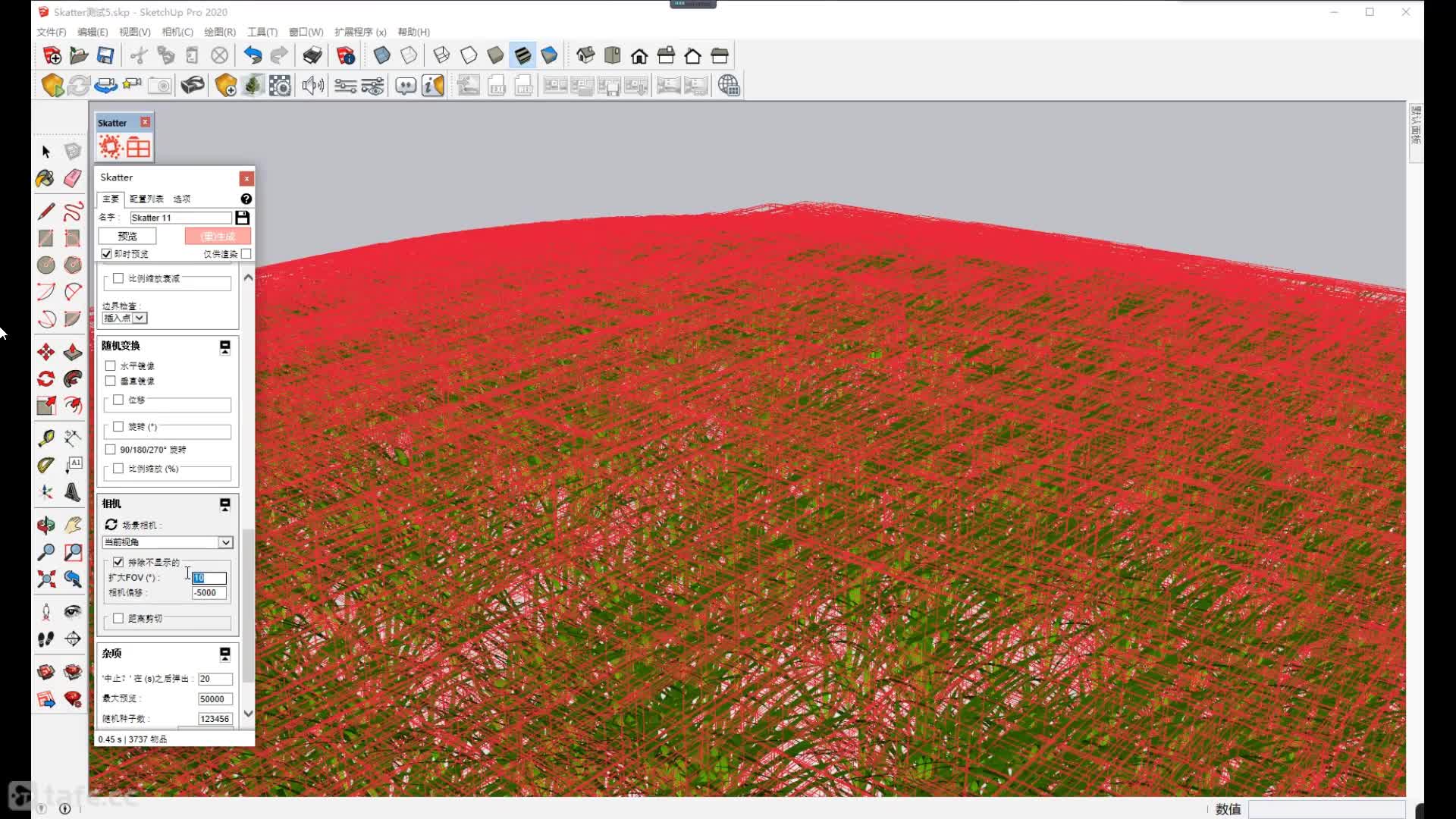Screen dimensions: 1456x819
Task: Select the Wireframe face style
Action: (x=441, y=55)
